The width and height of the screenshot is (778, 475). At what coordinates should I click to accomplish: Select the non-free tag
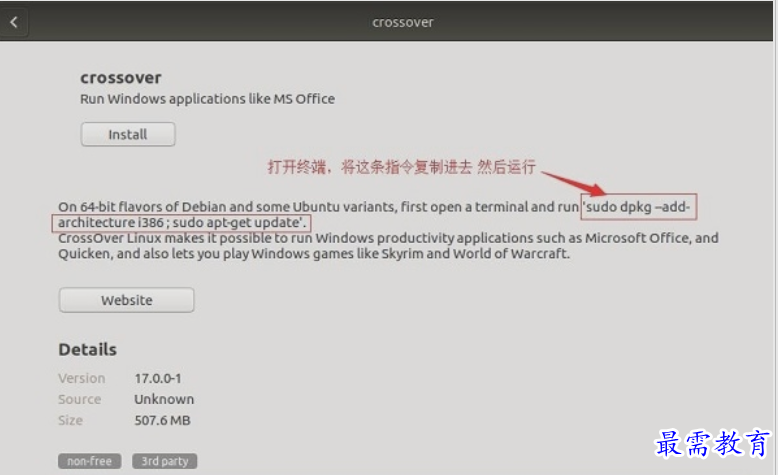coord(89,461)
